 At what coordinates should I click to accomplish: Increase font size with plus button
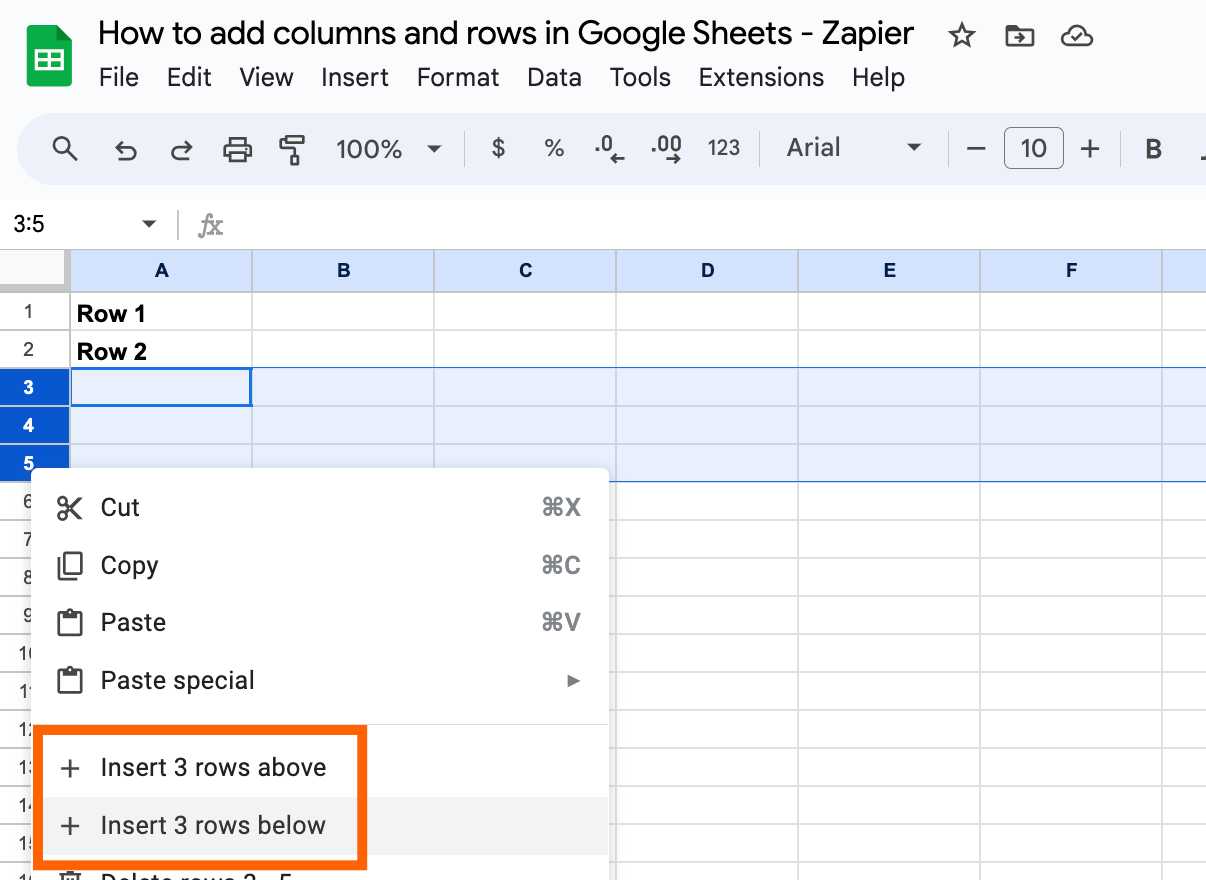click(x=1090, y=149)
